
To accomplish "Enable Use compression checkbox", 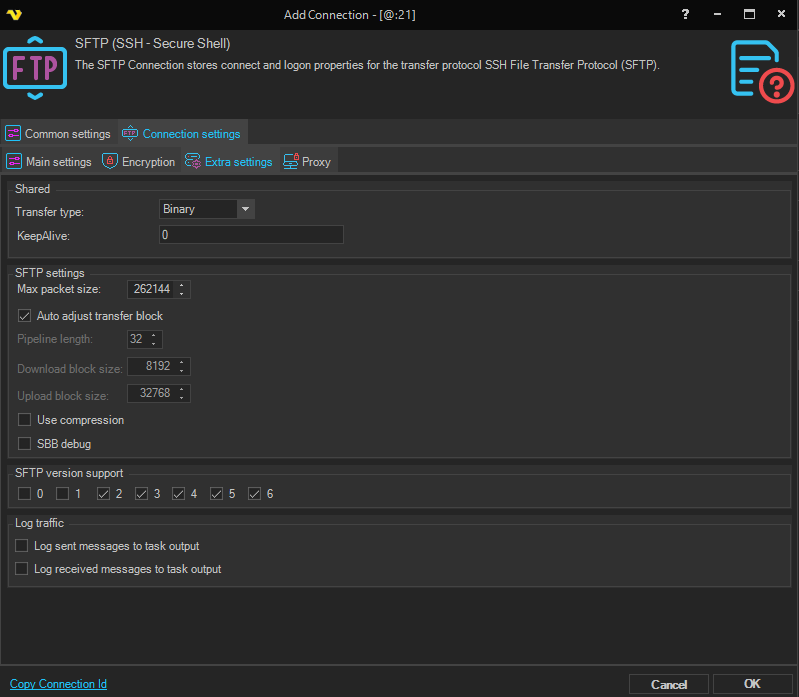I will coord(25,420).
